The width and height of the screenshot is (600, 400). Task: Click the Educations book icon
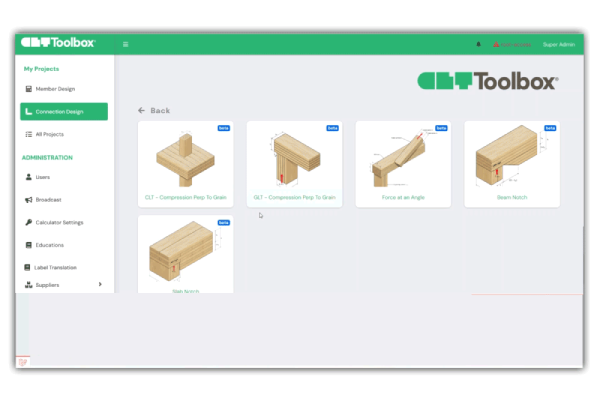[27, 245]
